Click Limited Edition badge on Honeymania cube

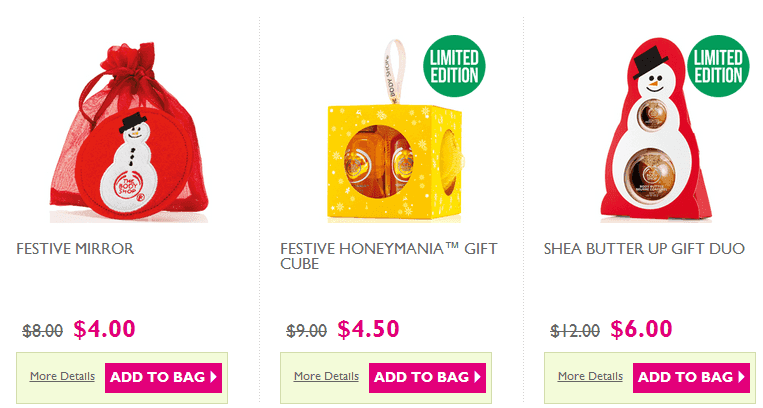pos(454,66)
